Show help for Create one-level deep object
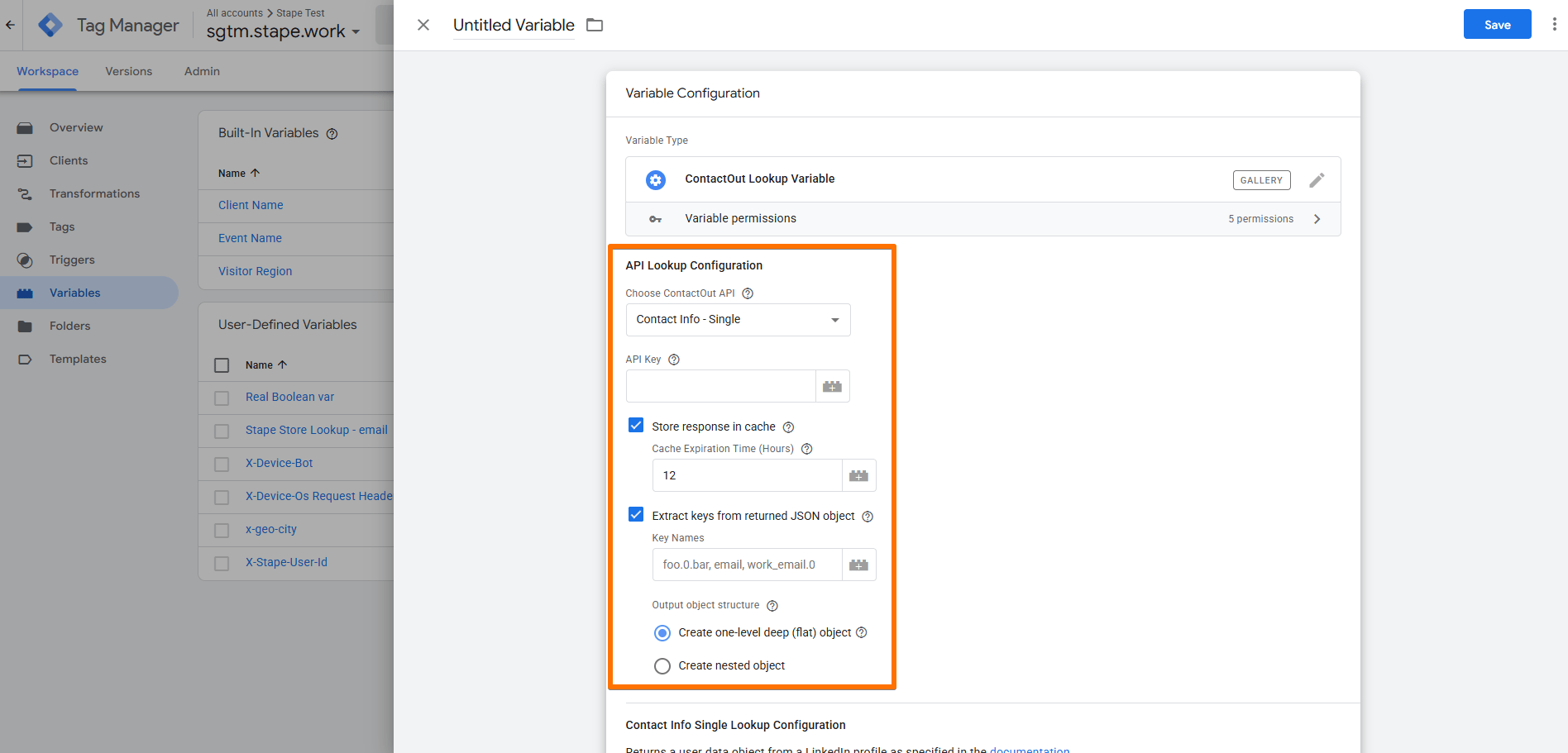This screenshot has height=753, width=1568. pos(861,632)
